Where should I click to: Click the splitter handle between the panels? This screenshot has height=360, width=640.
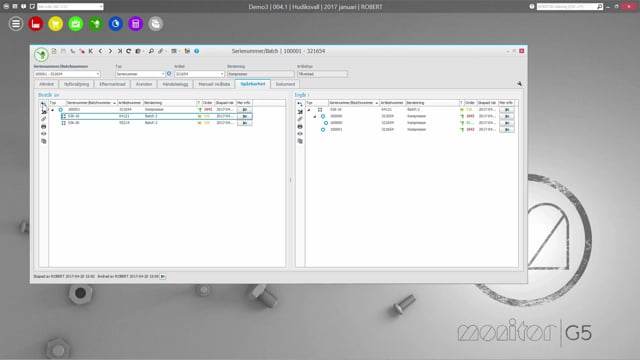[290, 180]
